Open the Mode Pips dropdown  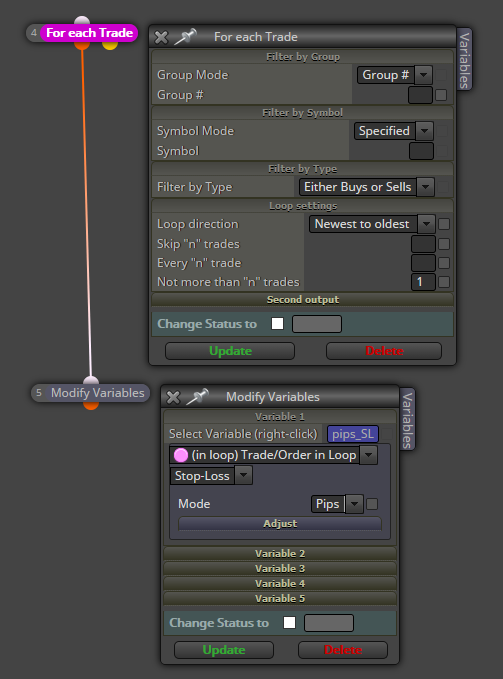coord(355,504)
